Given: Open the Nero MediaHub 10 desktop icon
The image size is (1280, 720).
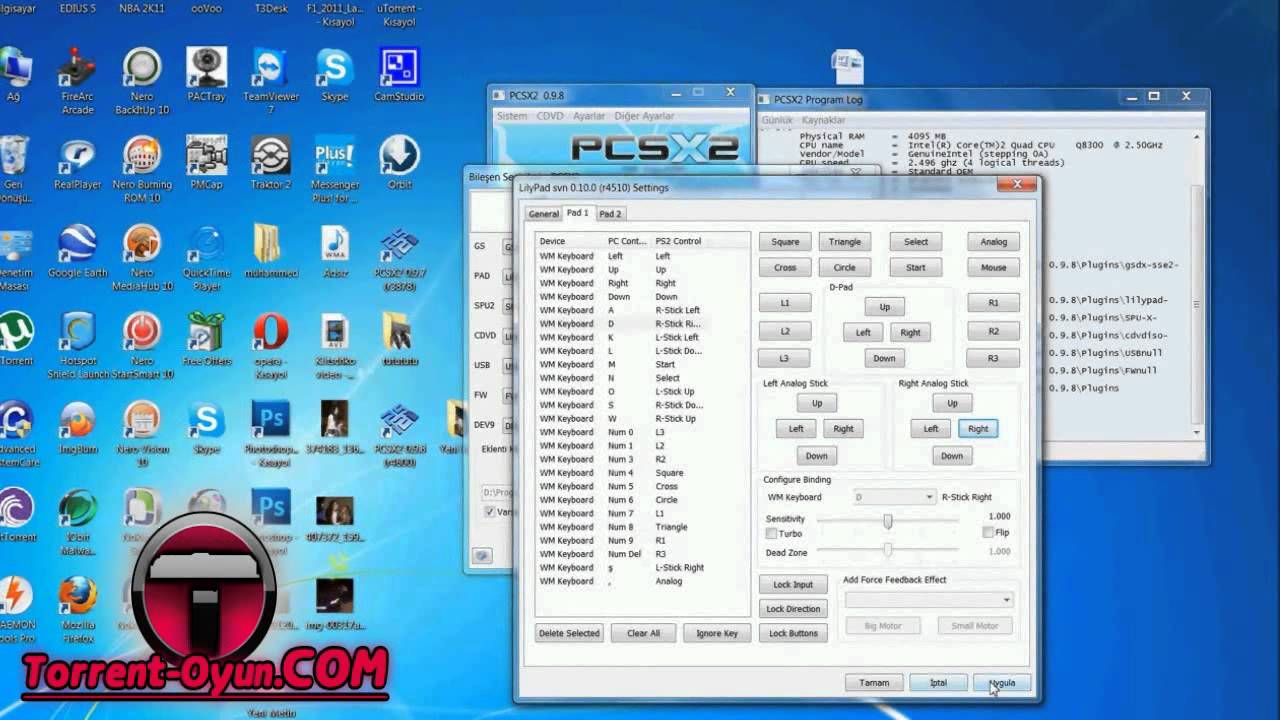Looking at the screenshot, I should (x=141, y=257).
